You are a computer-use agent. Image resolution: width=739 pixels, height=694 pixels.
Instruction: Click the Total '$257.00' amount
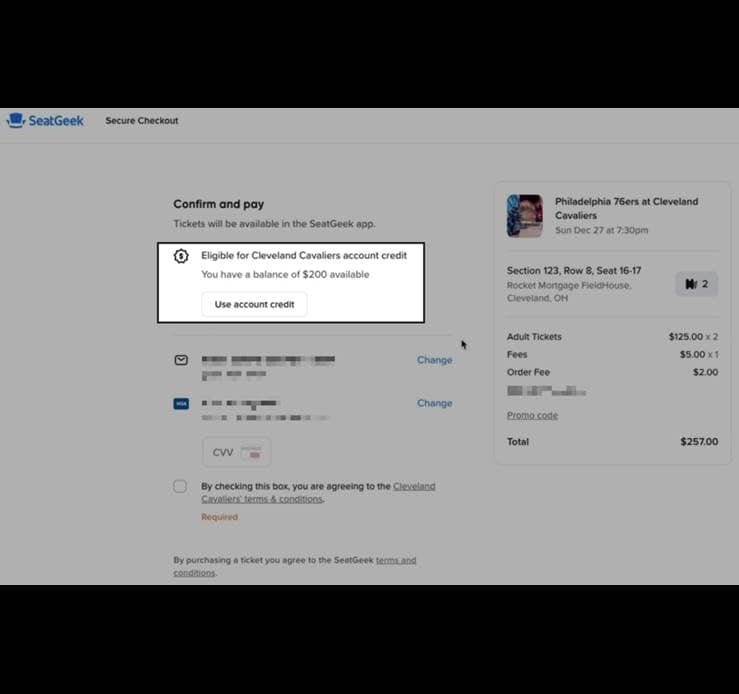pos(699,442)
